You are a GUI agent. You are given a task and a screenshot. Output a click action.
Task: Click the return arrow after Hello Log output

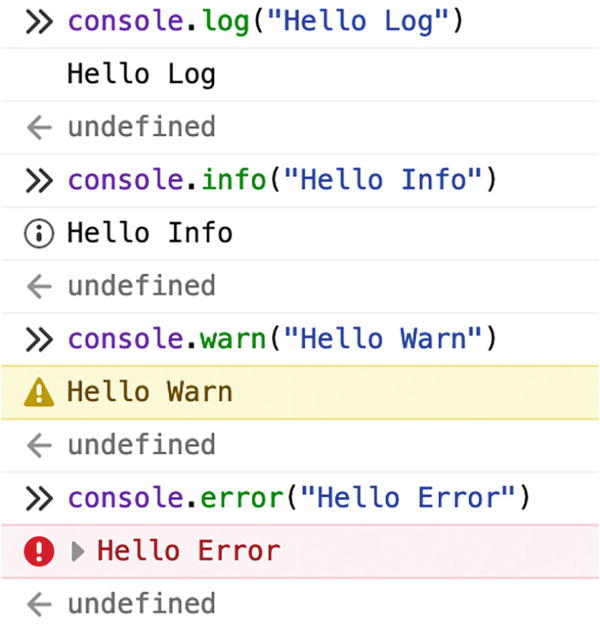tap(37, 128)
